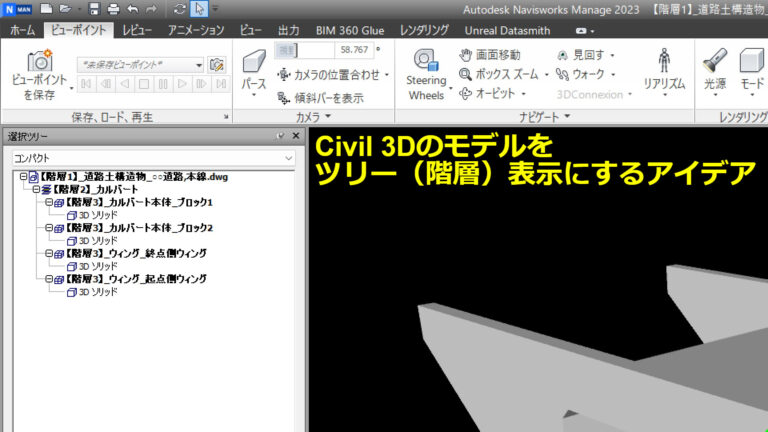
Task: Expand the Navigate (ナビゲート) panel dropdown
Action: pyautogui.click(x=567, y=116)
